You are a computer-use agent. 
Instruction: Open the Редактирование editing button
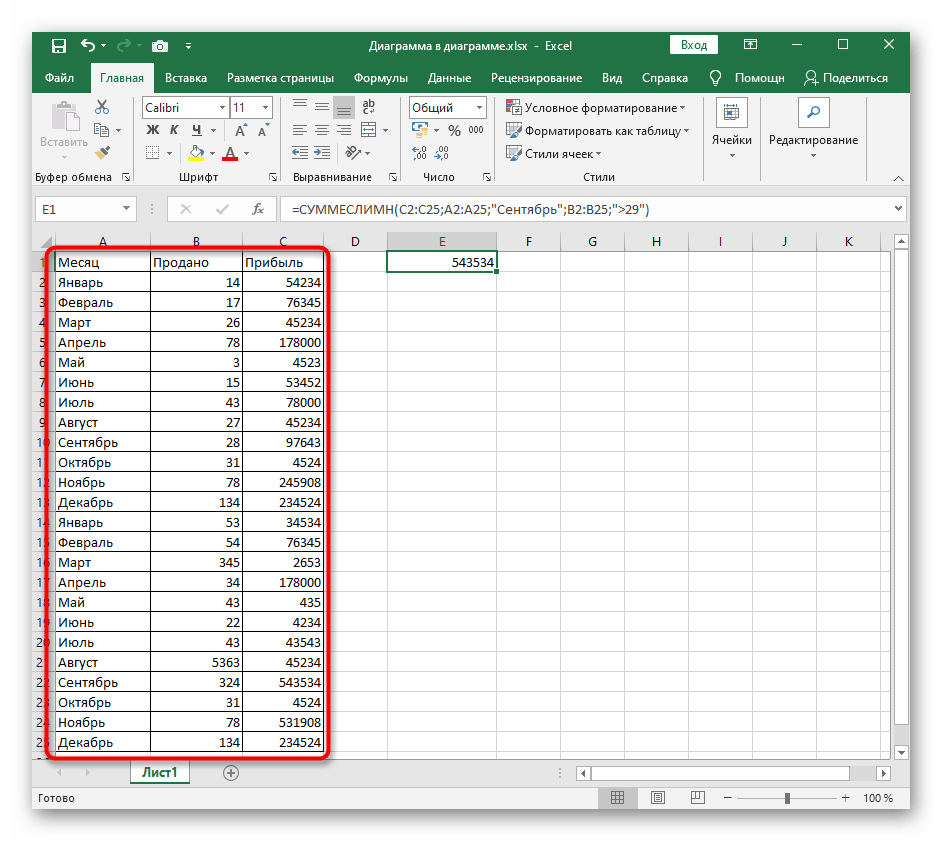pyautogui.click(x=813, y=130)
